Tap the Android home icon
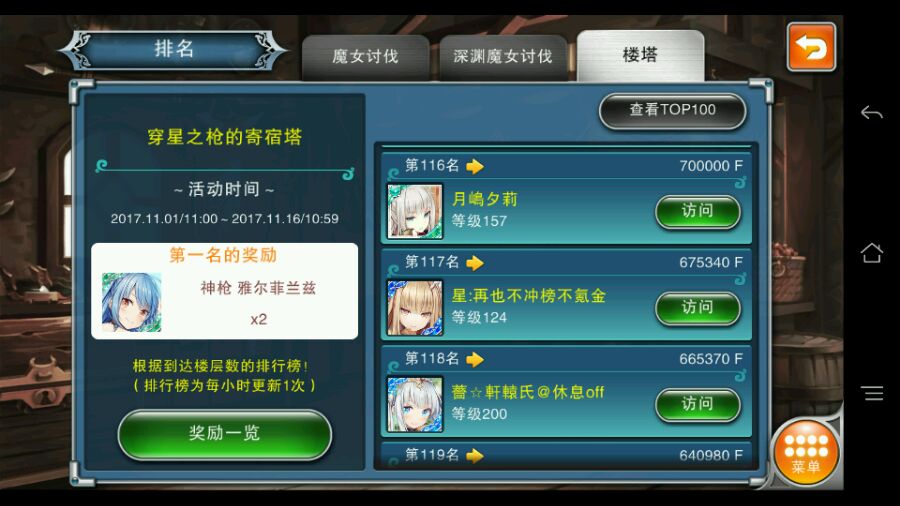Image resolution: width=900 pixels, height=506 pixels. click(x=871, y=252)
